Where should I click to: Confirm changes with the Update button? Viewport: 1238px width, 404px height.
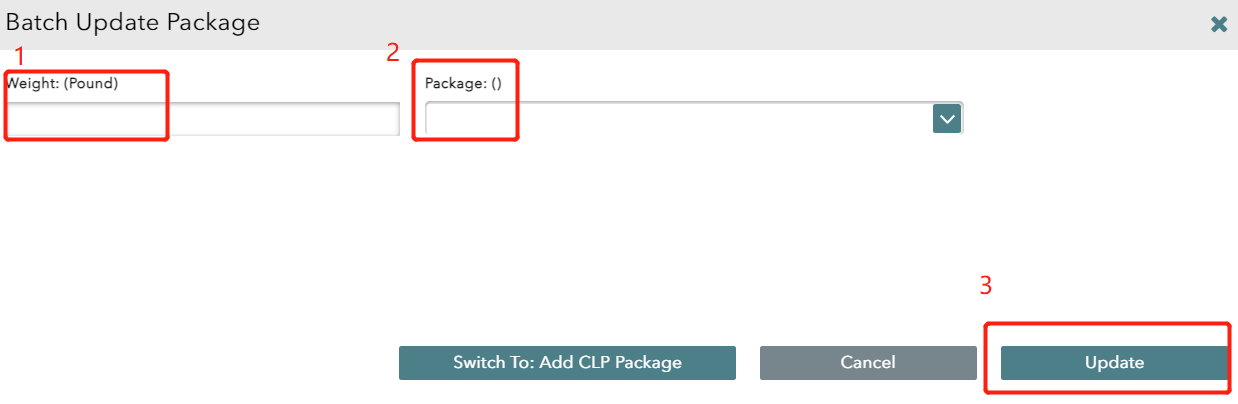[x=1114, y=363]
